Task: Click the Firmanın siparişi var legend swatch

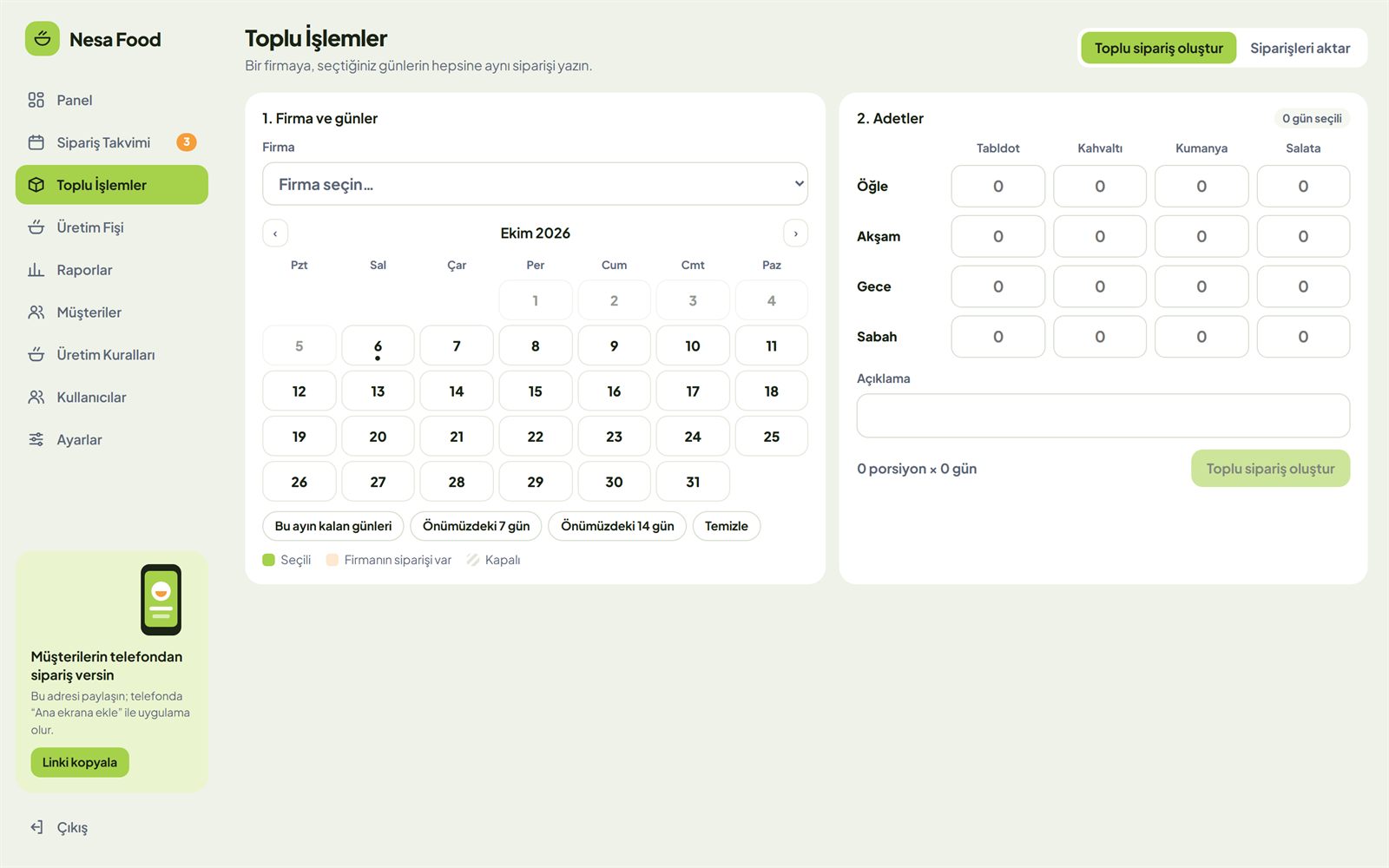Action: (x=332, y=560)
